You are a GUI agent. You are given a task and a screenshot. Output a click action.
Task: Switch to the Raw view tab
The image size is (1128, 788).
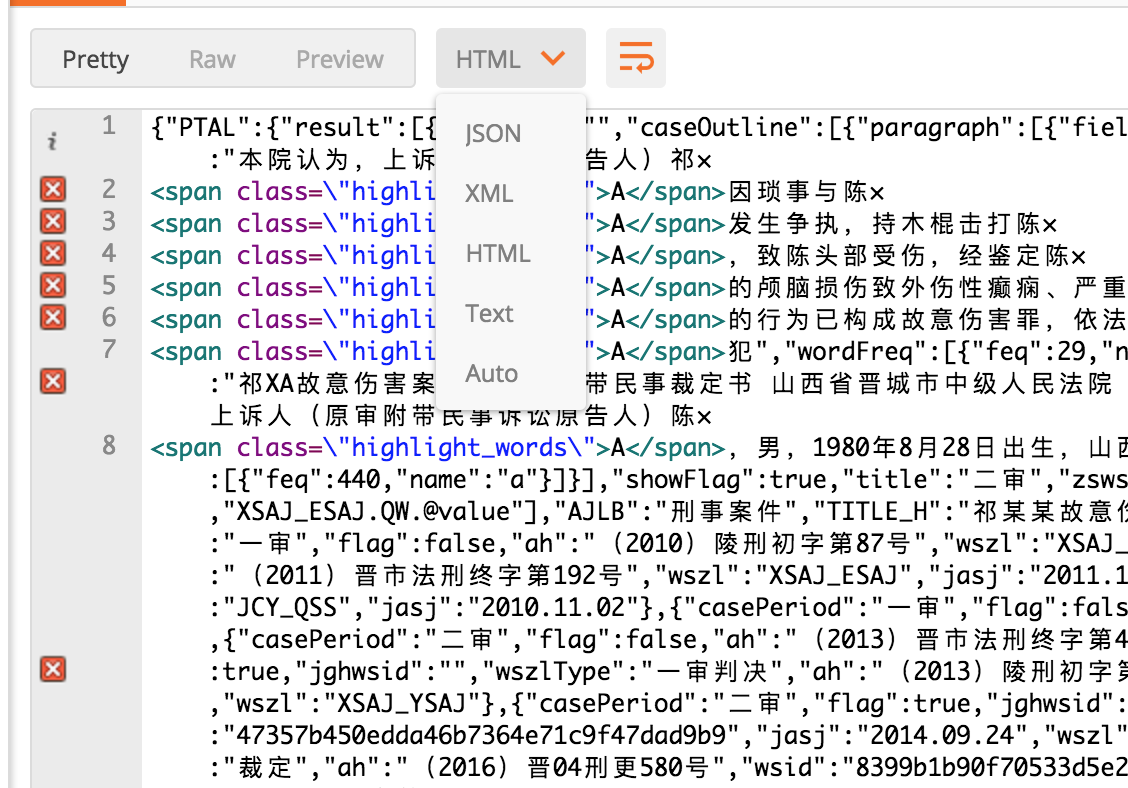point(211,59)
